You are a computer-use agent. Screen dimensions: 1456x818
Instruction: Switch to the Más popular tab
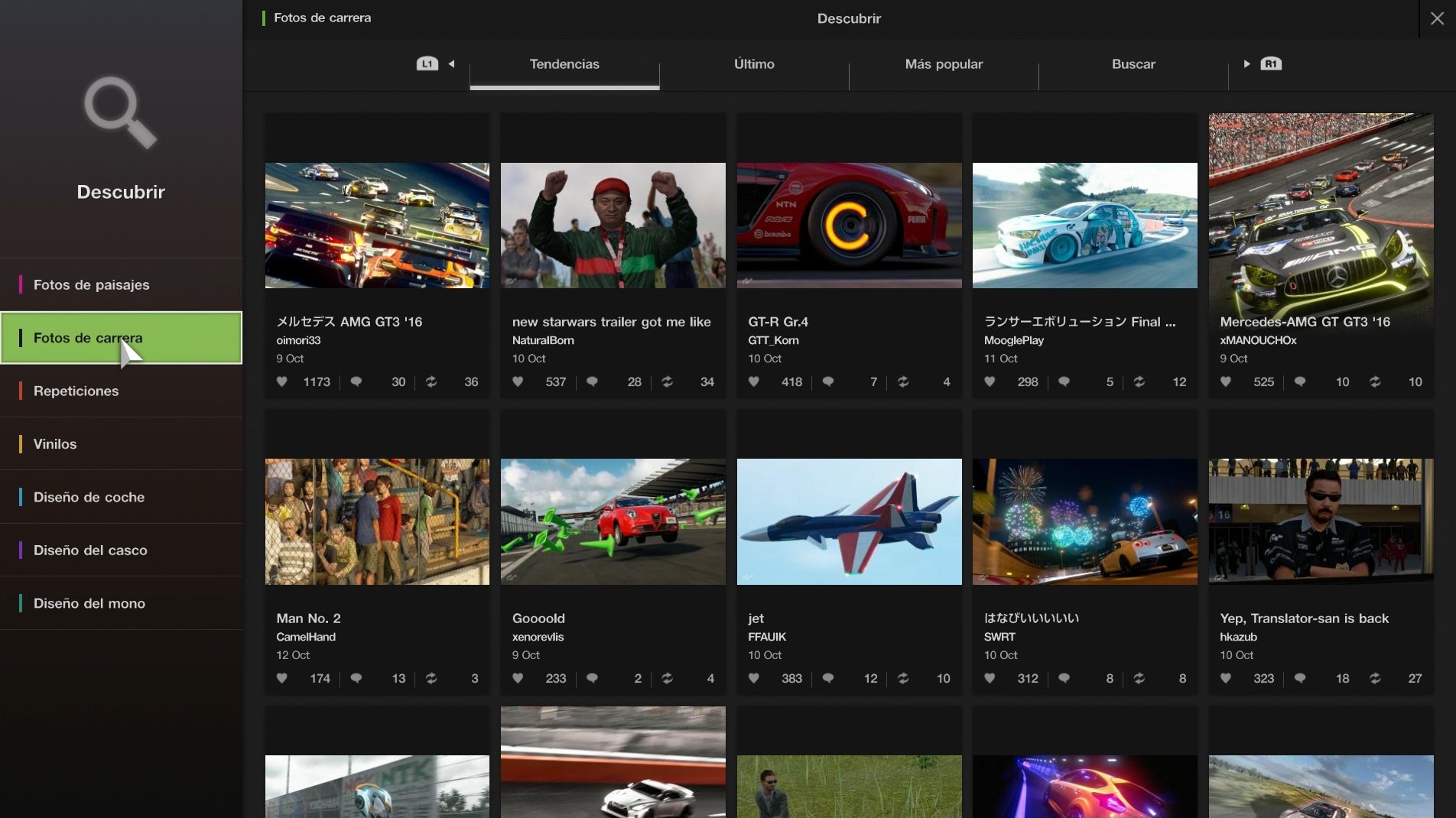coord(944,64)
